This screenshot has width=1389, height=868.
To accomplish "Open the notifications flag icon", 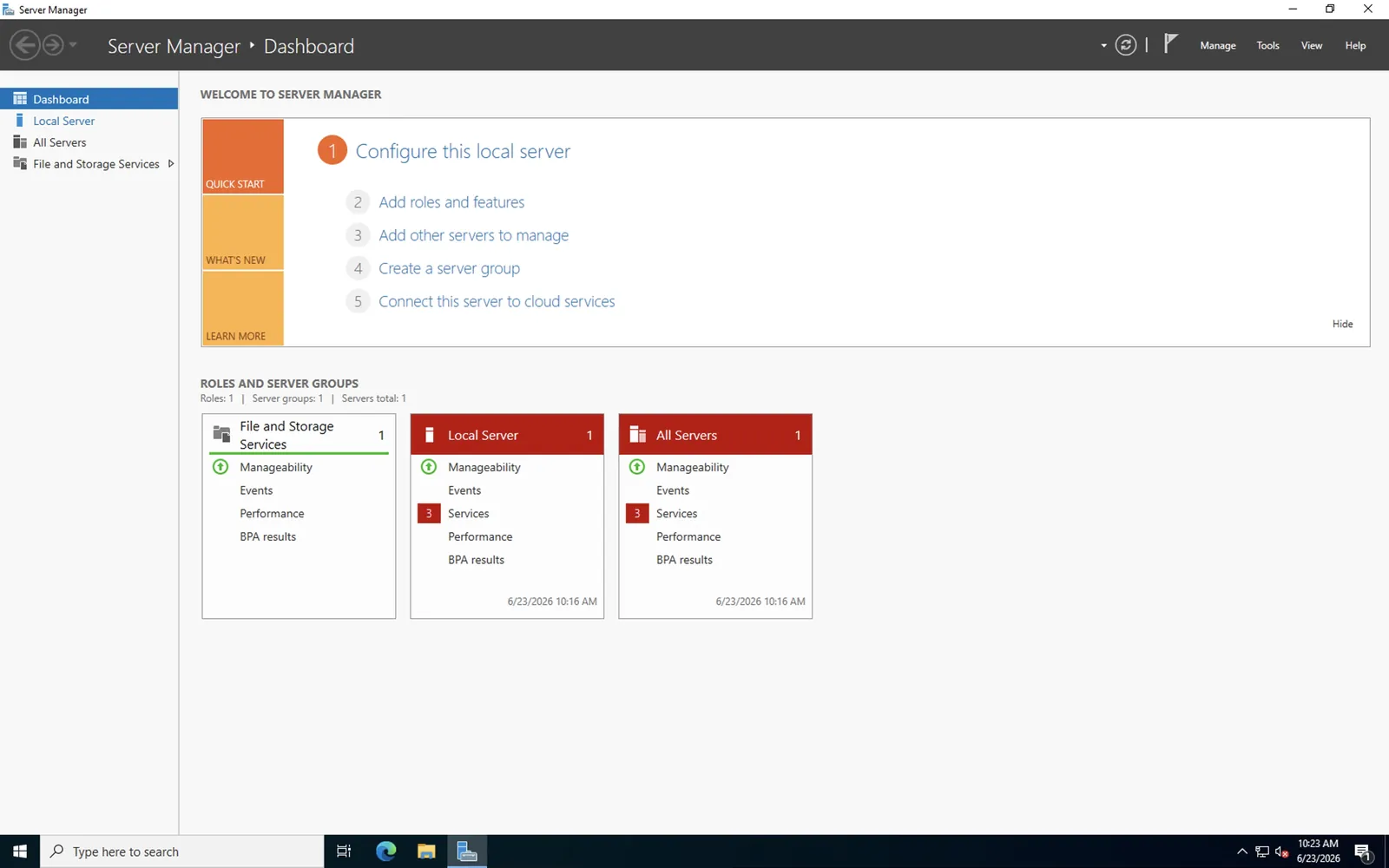I will tap(1170, 44).
